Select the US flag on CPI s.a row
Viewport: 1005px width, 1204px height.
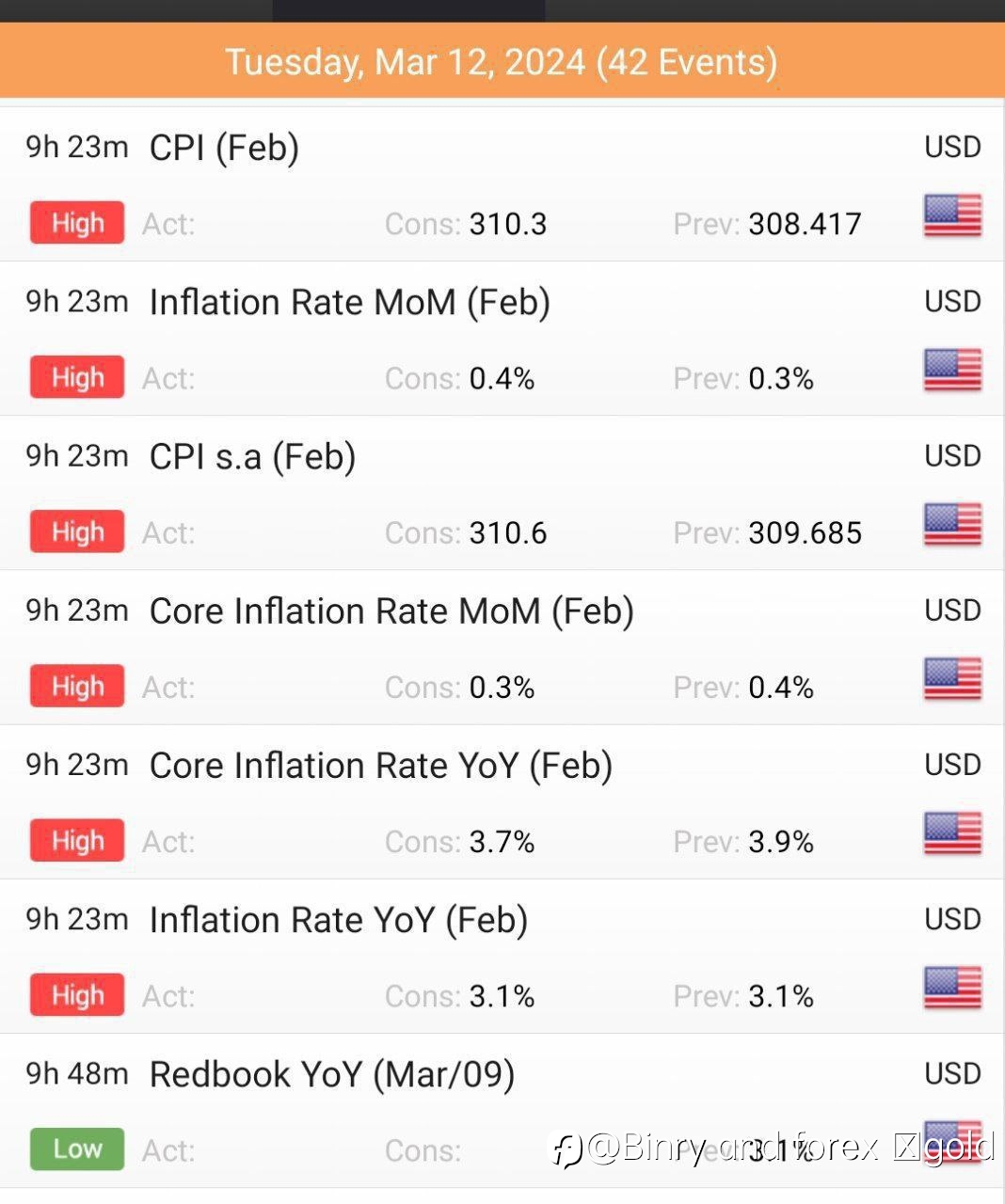point(952,525)
